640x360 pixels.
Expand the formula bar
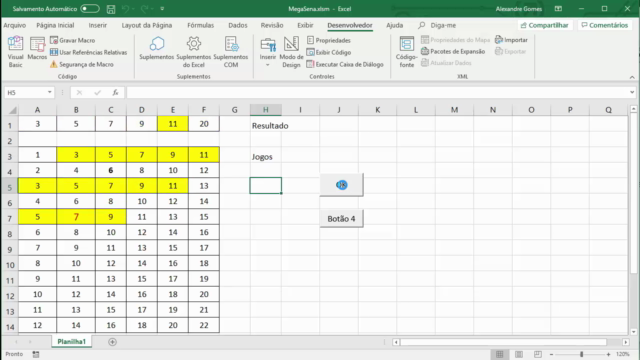coord(632,93)
